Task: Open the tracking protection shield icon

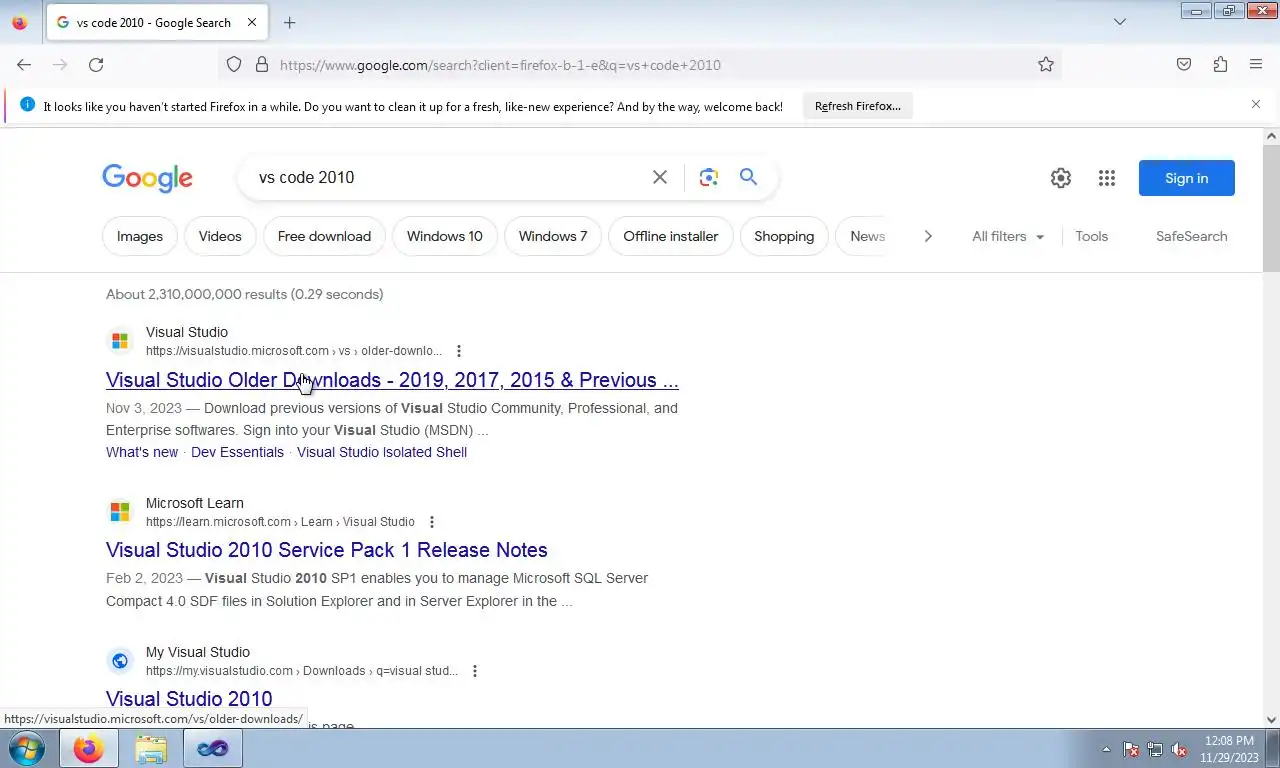Action: [x=234, y=65]
